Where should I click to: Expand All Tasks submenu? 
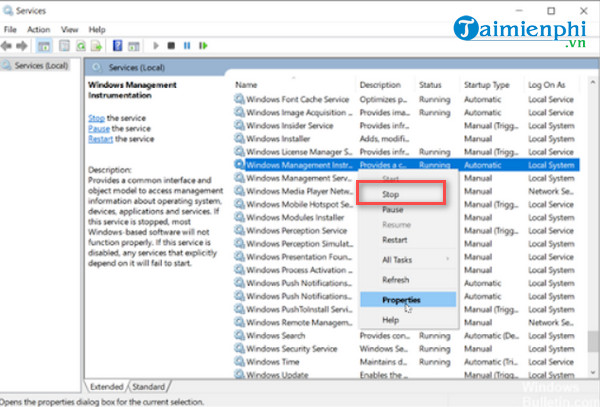pyautogui.click(x=408, y=260)
